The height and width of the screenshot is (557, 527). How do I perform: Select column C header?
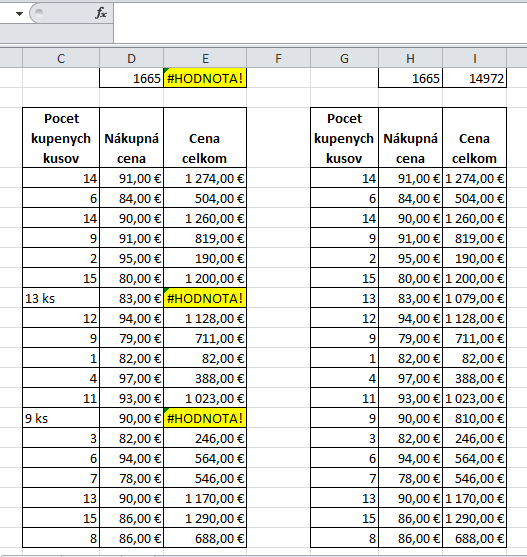click(x=61, y=59)
